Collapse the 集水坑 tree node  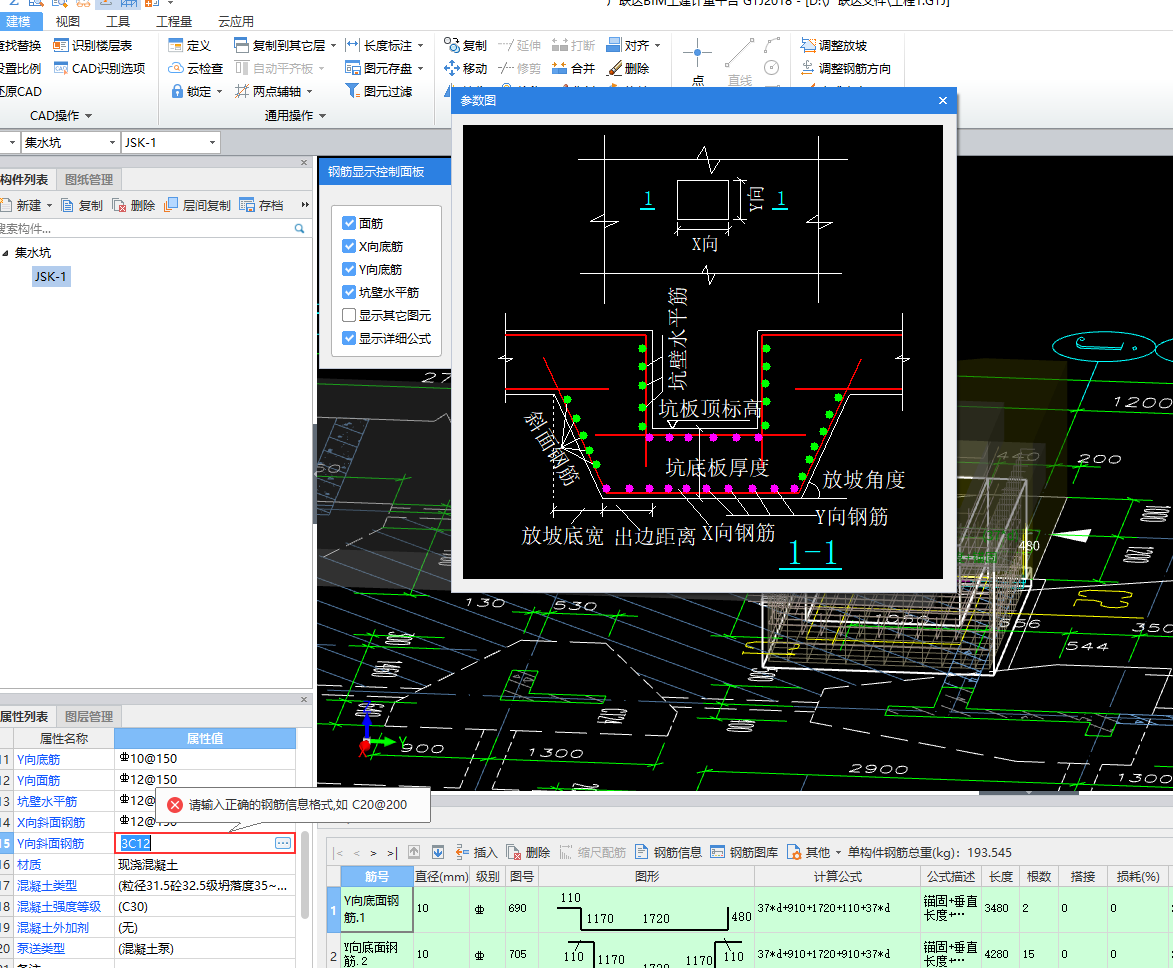pos(5,253)
